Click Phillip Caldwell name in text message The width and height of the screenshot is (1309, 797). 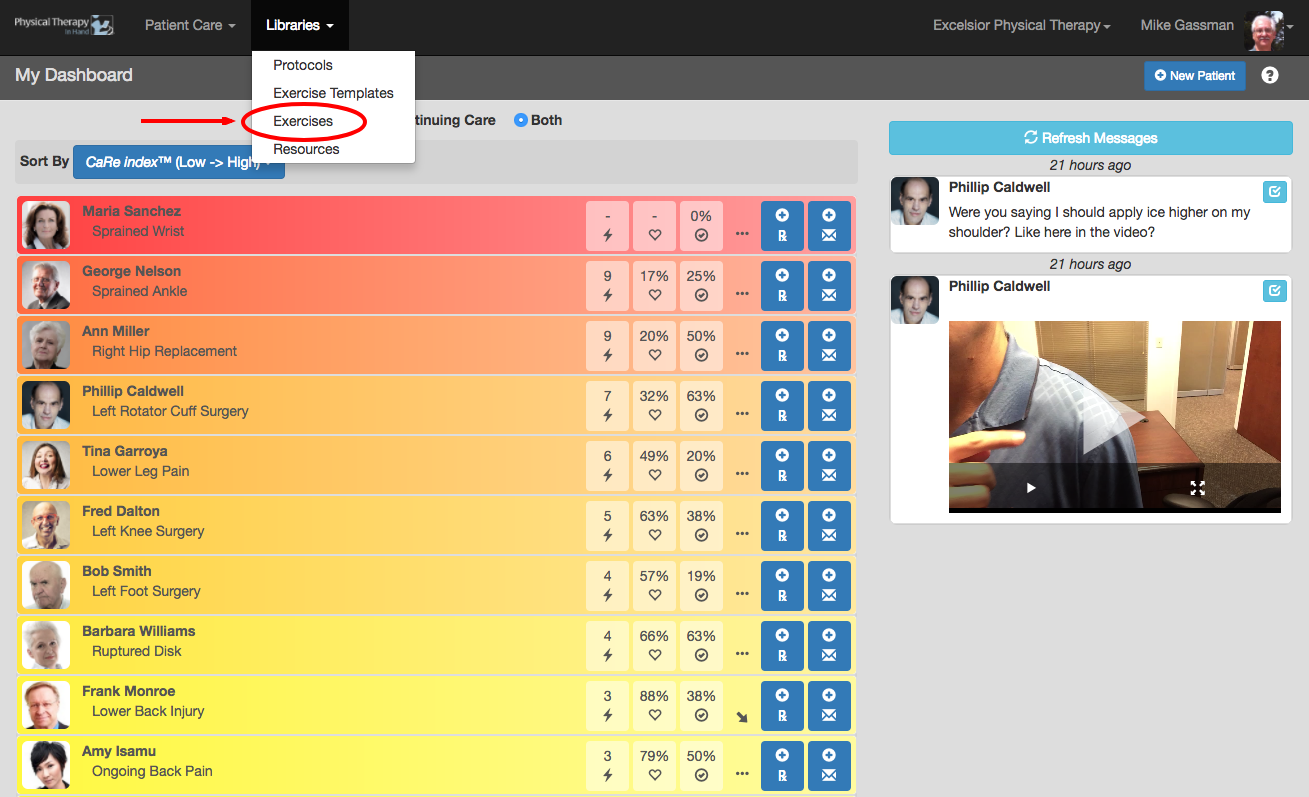[x=999, y=187]
